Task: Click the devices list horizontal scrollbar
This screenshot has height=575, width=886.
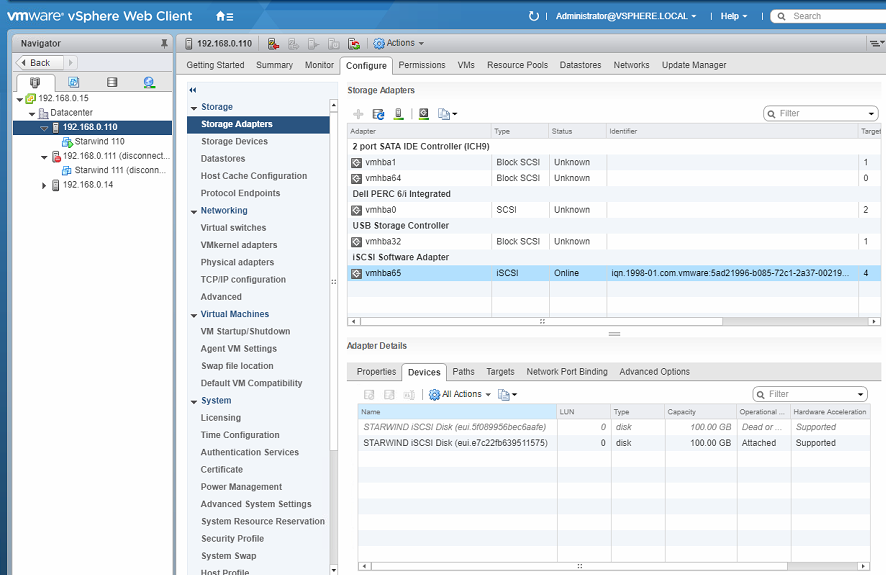Action: coord(579,566)
